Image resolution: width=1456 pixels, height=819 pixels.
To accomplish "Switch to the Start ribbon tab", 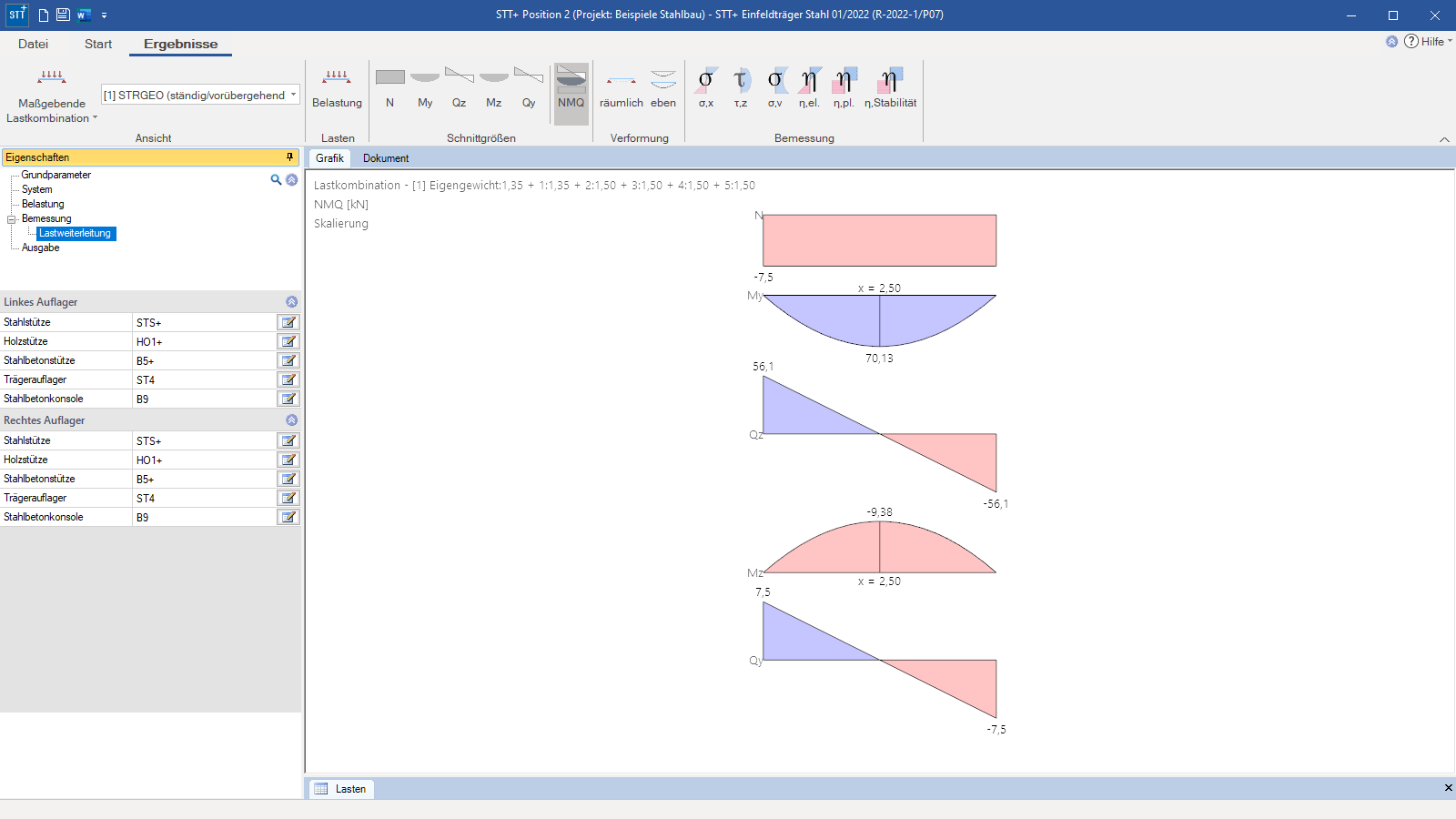I will [98, 44].
